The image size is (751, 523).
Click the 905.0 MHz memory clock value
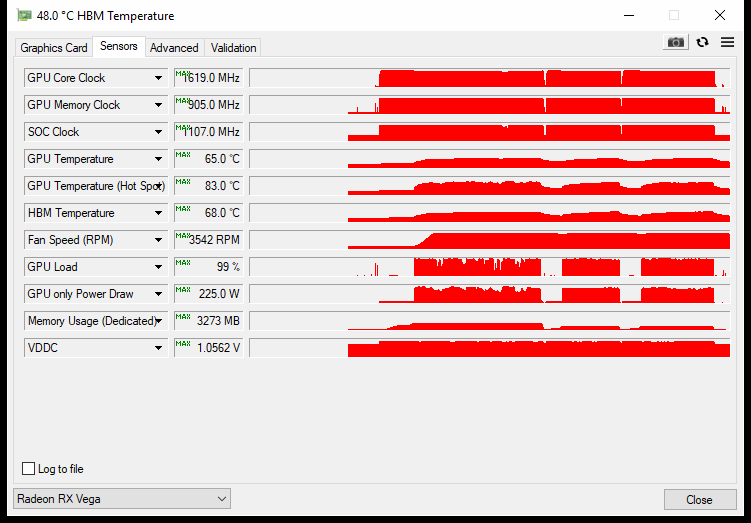(x=209, y=105)
